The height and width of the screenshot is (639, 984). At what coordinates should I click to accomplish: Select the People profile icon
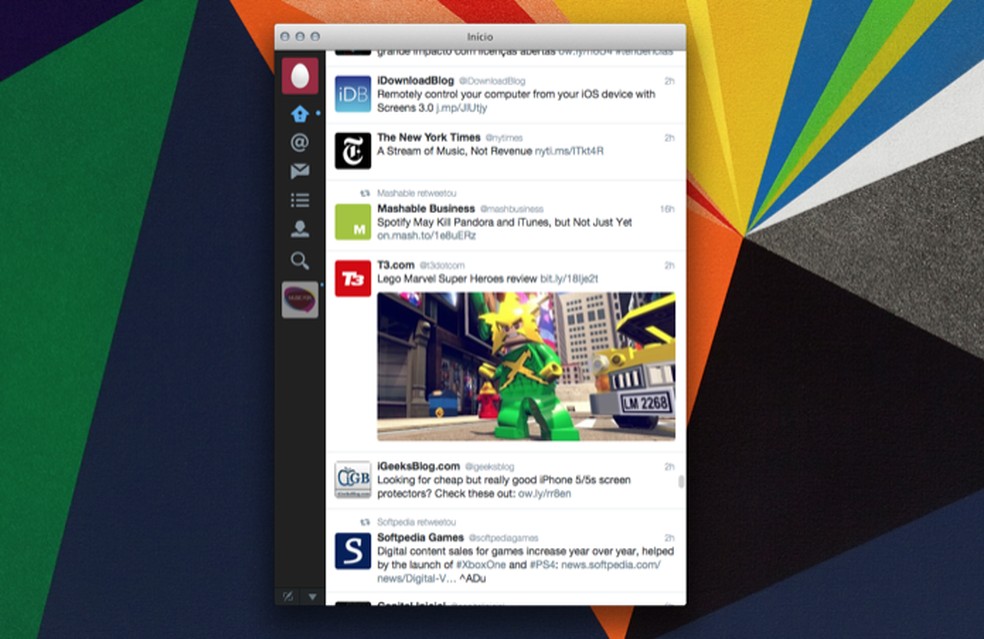pyautogui.click(x=299, y=230)
